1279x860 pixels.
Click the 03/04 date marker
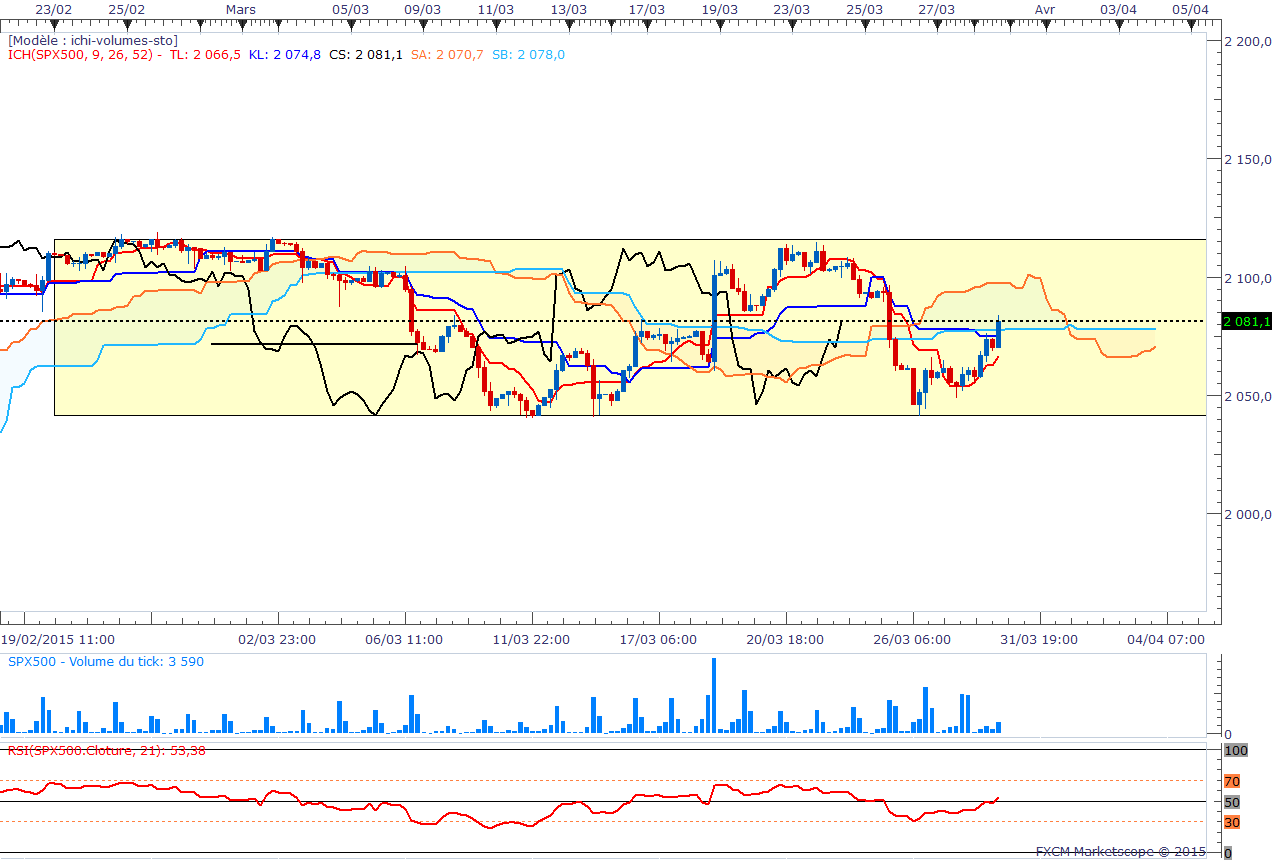tap(1118, 9)
